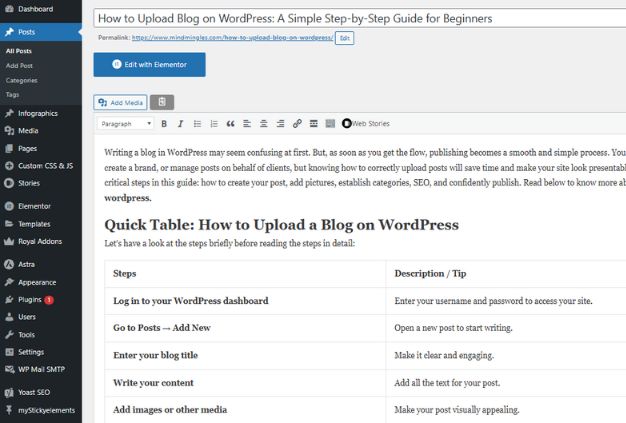This screenshot has width=626, height=423.
Task: Open Tags under Posts
Action: [12, 95]
